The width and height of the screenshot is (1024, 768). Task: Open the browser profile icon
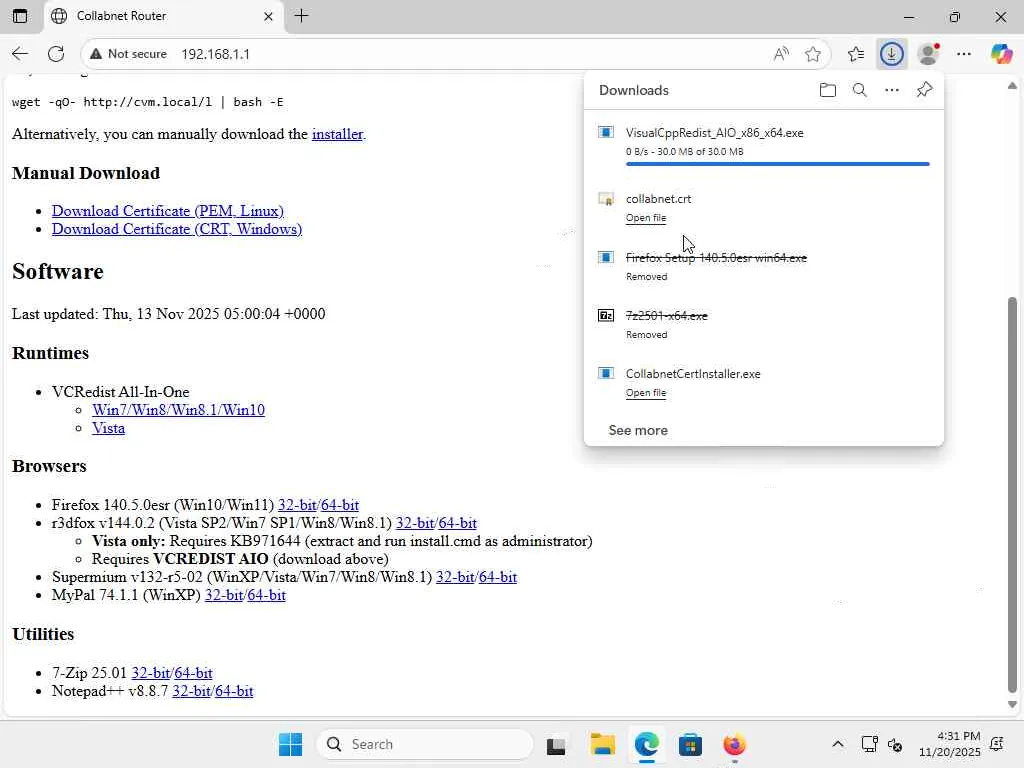tap(928, 54)
